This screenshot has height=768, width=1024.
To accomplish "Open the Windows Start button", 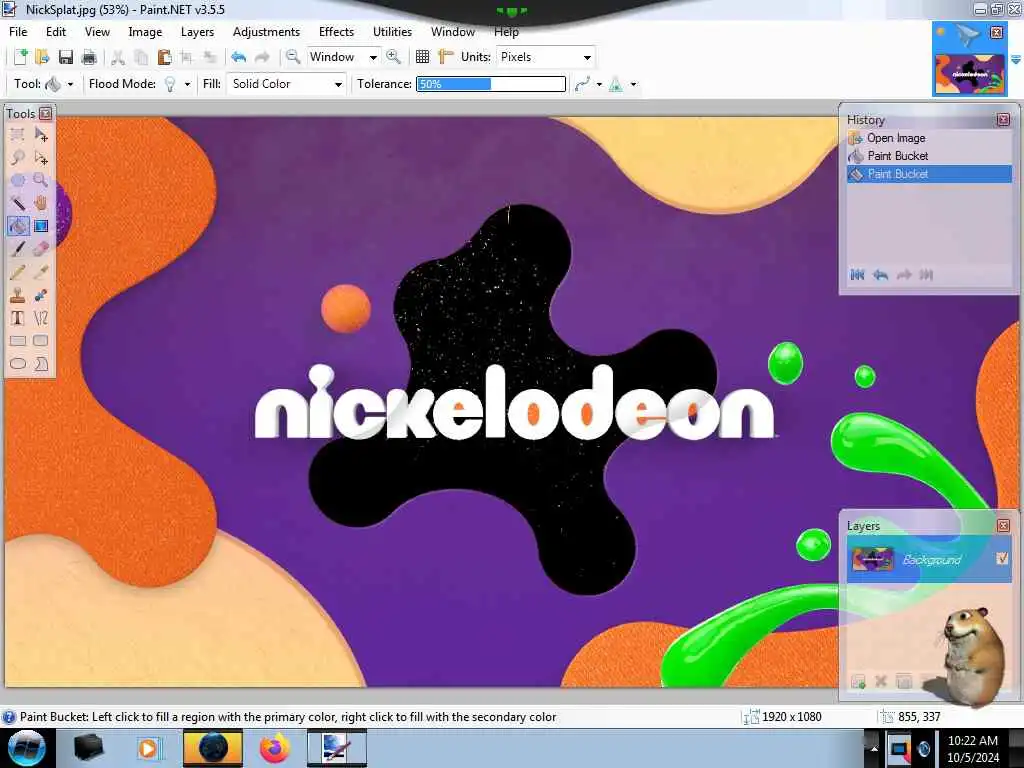I will pyautogui.click(x=26, y=748).
